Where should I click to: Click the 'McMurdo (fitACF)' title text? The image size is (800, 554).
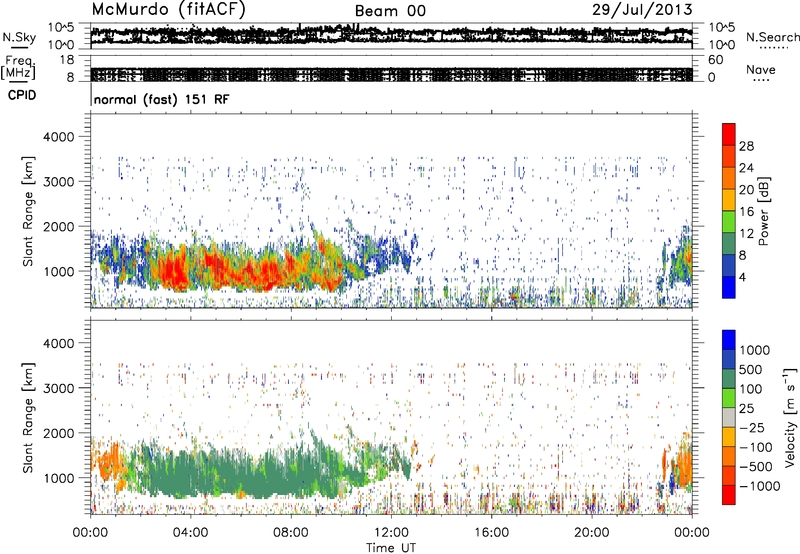(168, 10)
